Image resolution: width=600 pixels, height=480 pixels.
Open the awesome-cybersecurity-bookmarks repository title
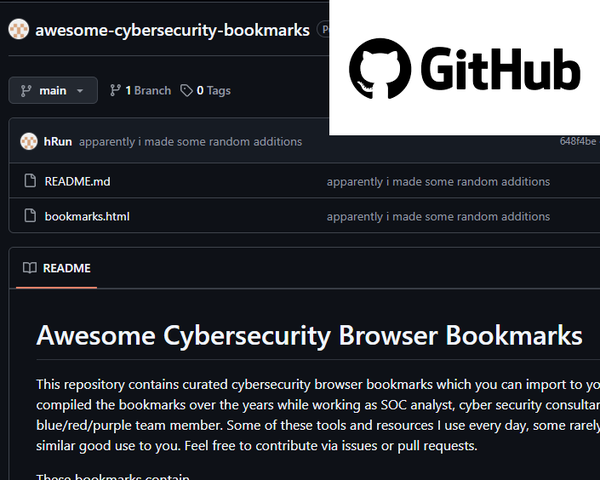172,30
